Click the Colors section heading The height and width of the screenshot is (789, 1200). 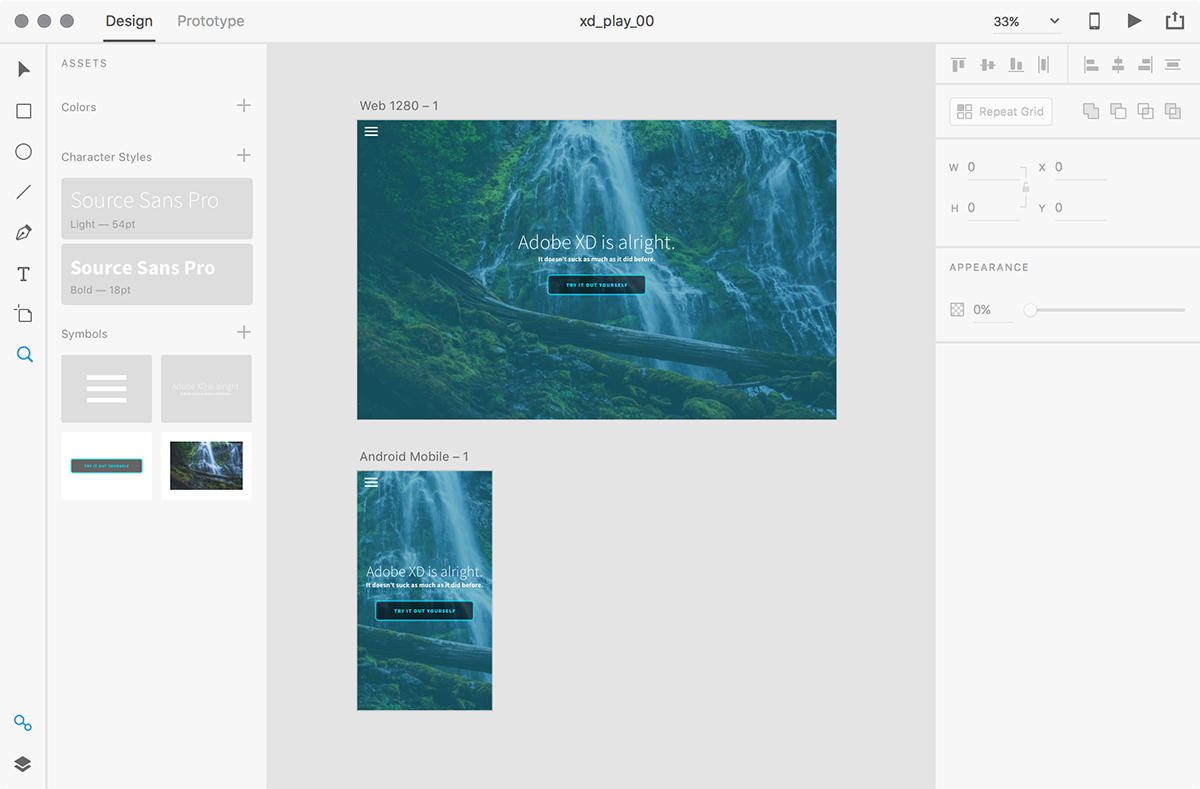pos(79,107)
